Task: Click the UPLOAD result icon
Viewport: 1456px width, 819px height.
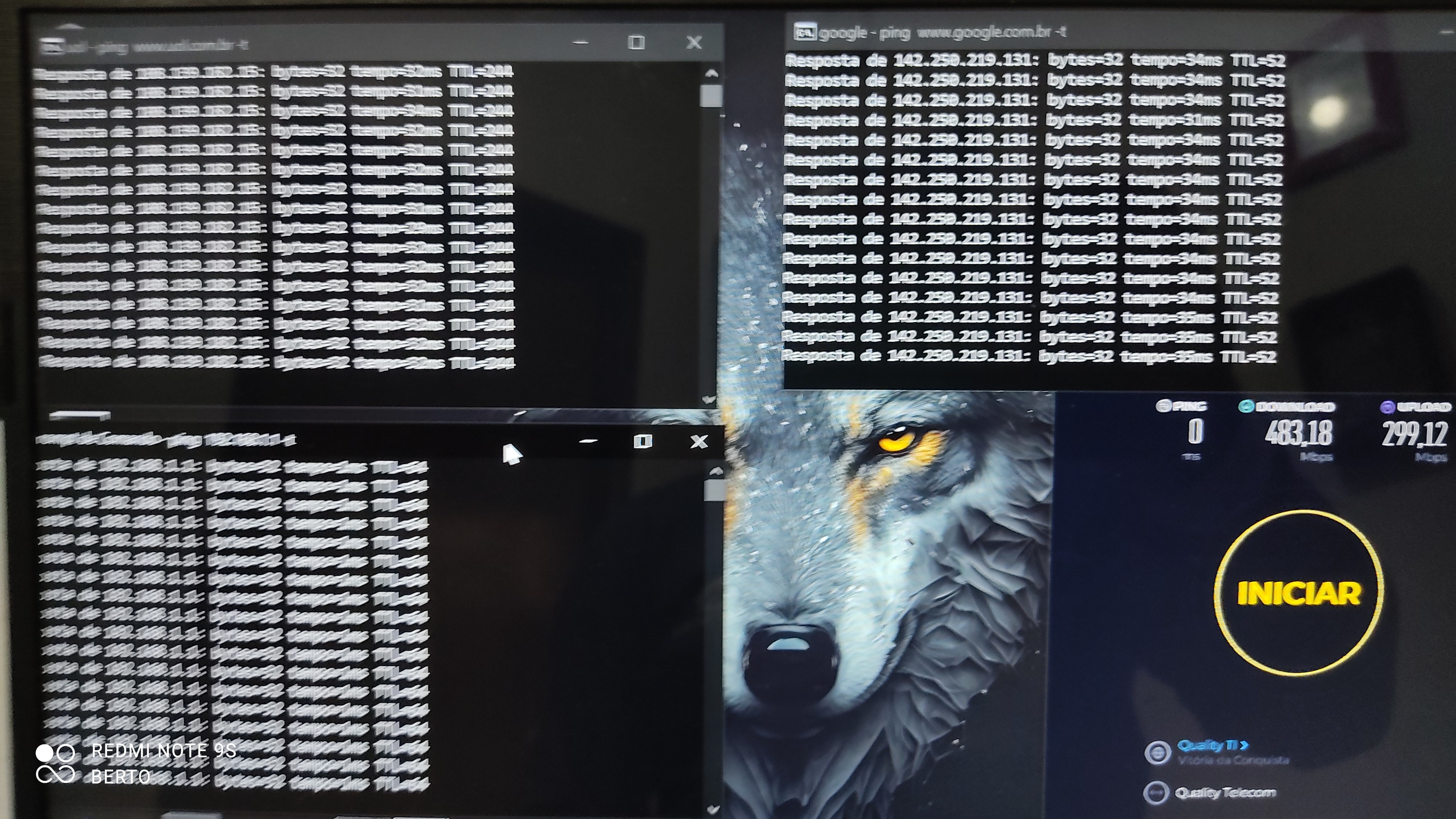Action: [1387, 407]
